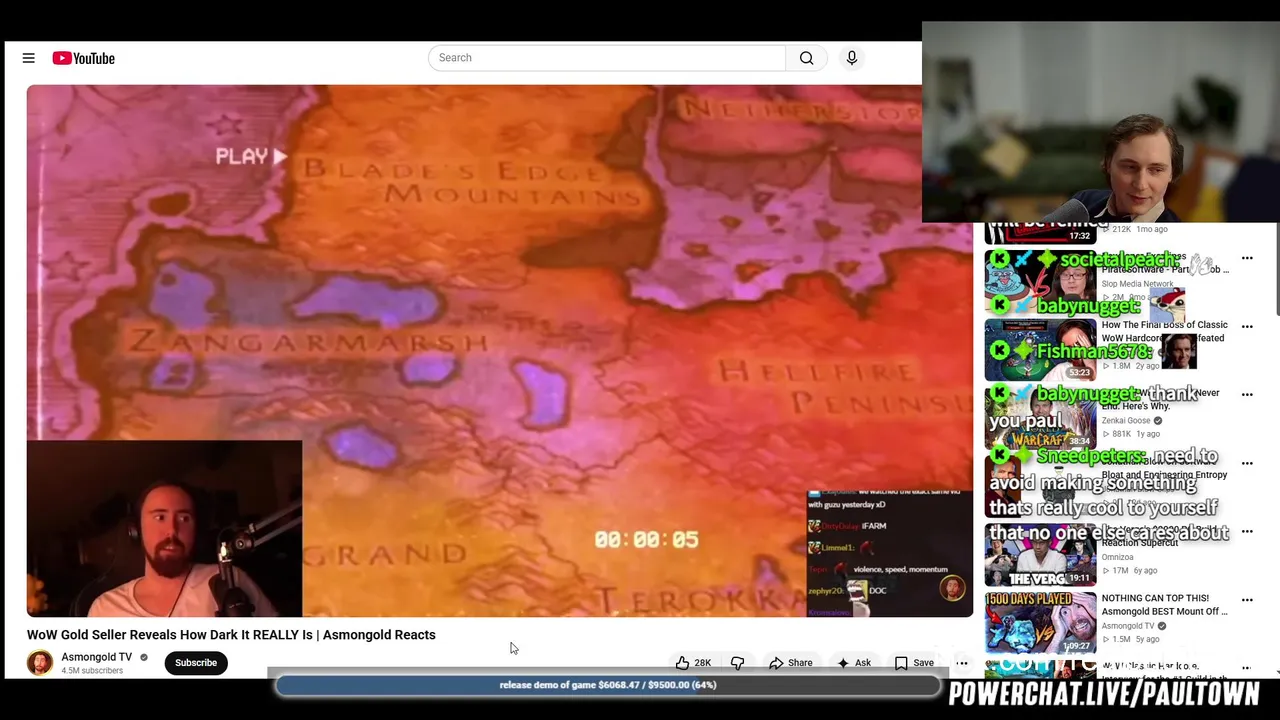Open the Slop Media Network video thumbnail
Screen dimensions: 1280x720
(1040, 282)
